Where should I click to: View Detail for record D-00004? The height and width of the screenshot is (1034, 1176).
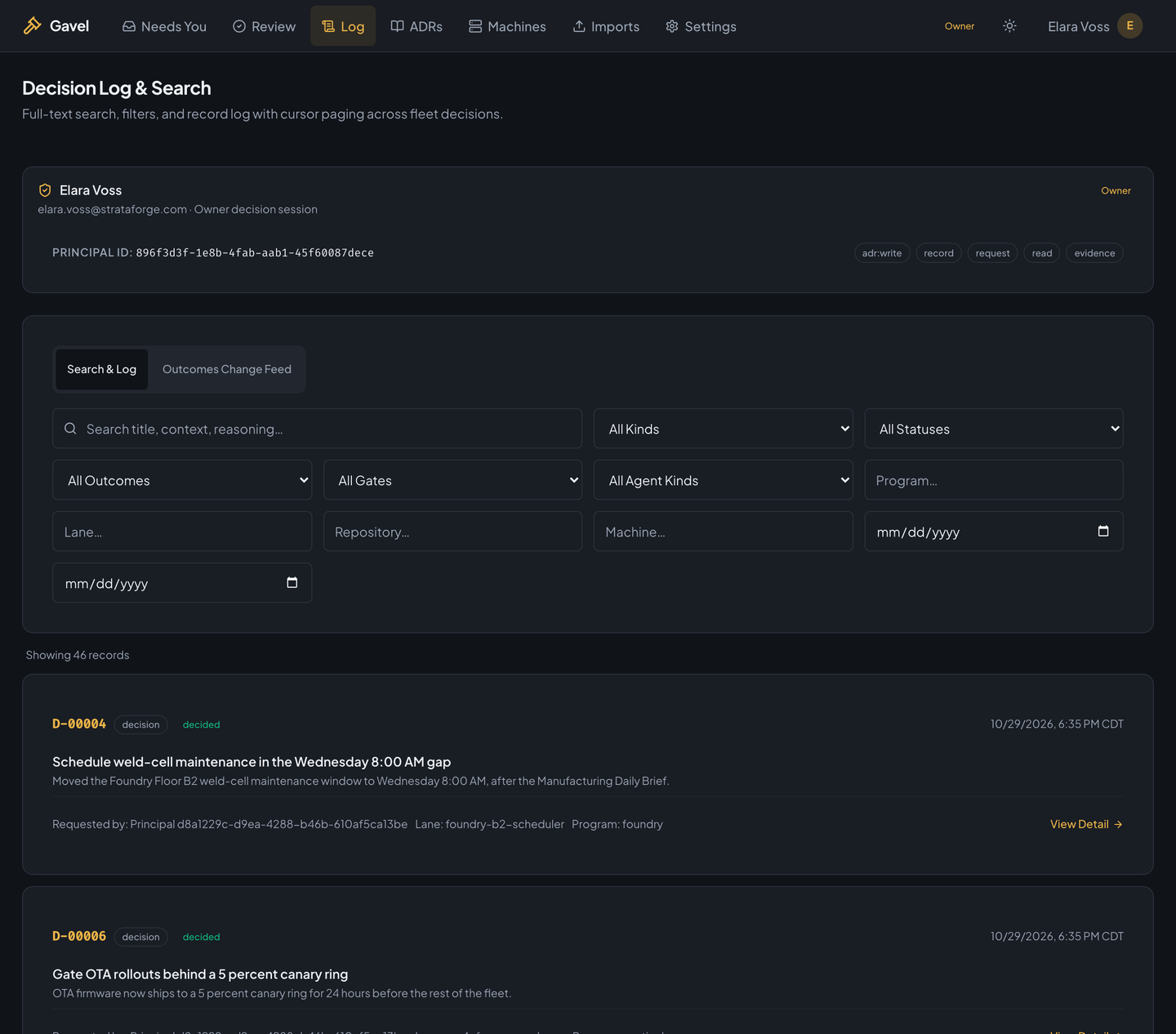pyautogui.click(x=1086, y=824)
